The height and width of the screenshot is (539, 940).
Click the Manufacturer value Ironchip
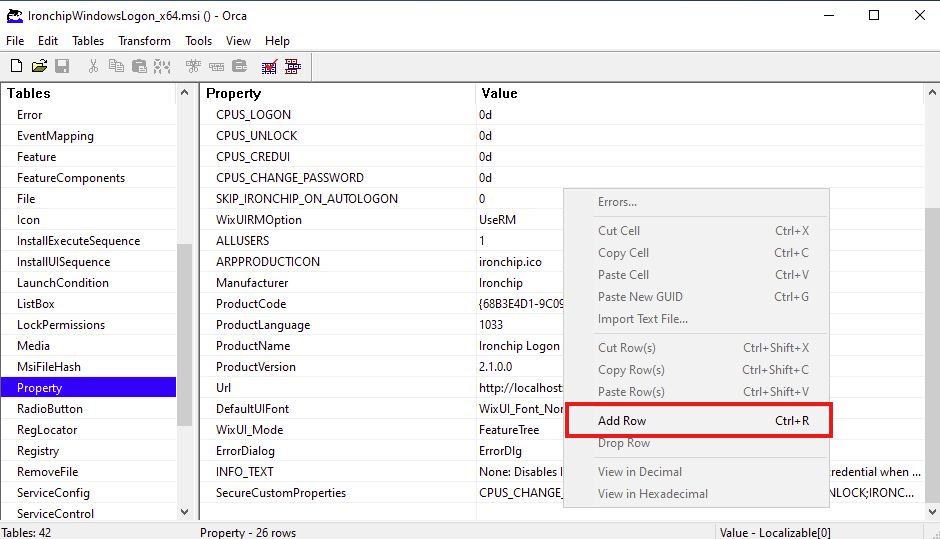point(503,283)
